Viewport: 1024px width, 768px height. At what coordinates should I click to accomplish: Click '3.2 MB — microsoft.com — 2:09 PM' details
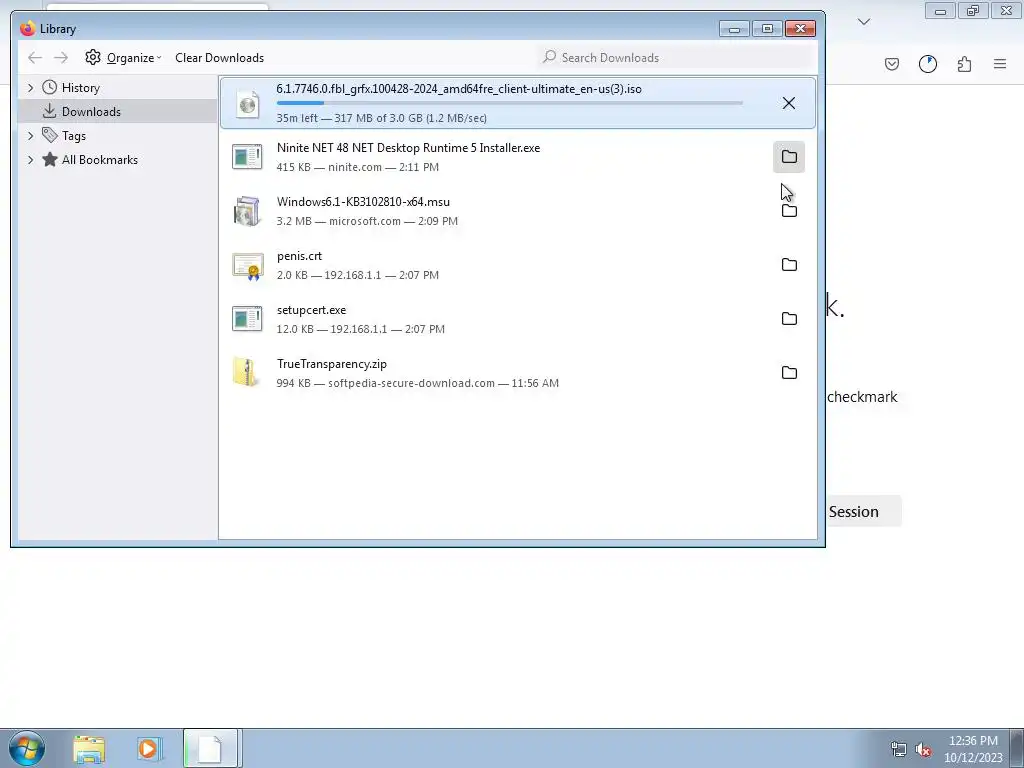(367, 221)
